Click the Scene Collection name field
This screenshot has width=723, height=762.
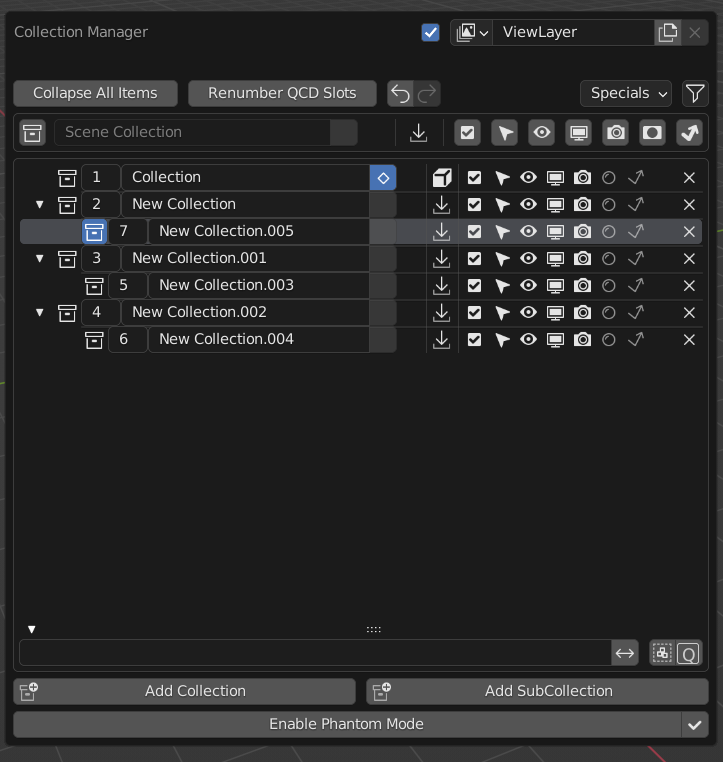192,133
